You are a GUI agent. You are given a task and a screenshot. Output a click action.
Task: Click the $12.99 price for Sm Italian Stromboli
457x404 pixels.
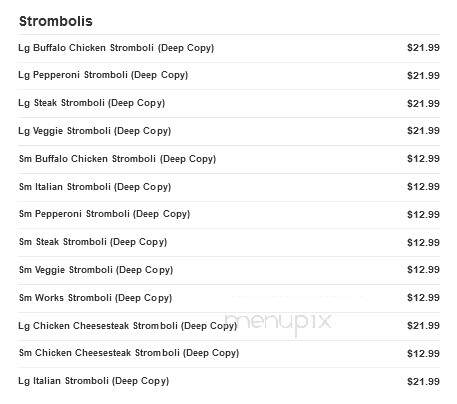tap(423, 187)
